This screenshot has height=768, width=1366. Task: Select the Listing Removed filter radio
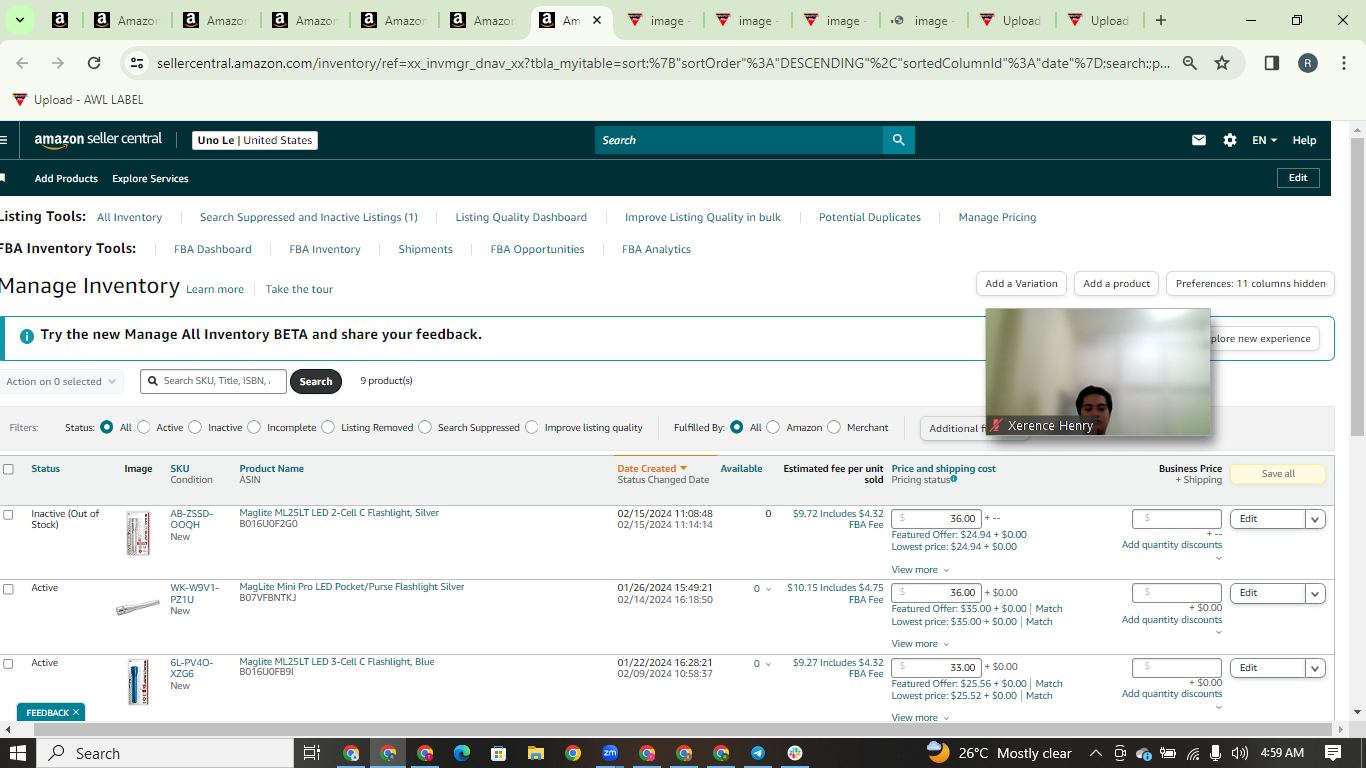[x=328, y=427]
